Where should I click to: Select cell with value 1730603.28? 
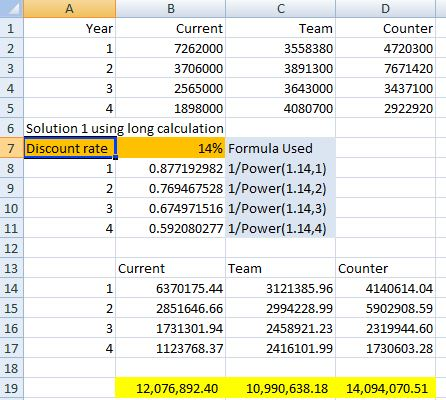[386, 348]
